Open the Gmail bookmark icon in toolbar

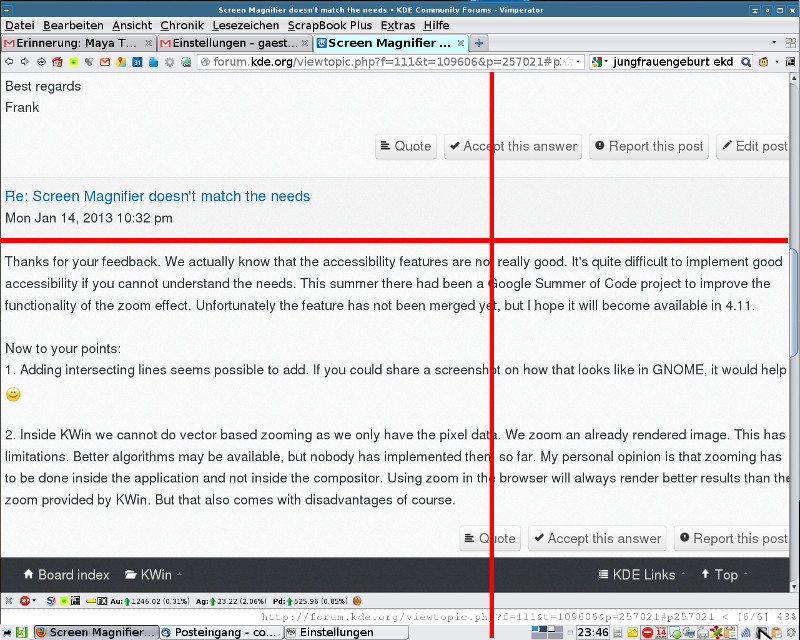(x=104, y=62)
